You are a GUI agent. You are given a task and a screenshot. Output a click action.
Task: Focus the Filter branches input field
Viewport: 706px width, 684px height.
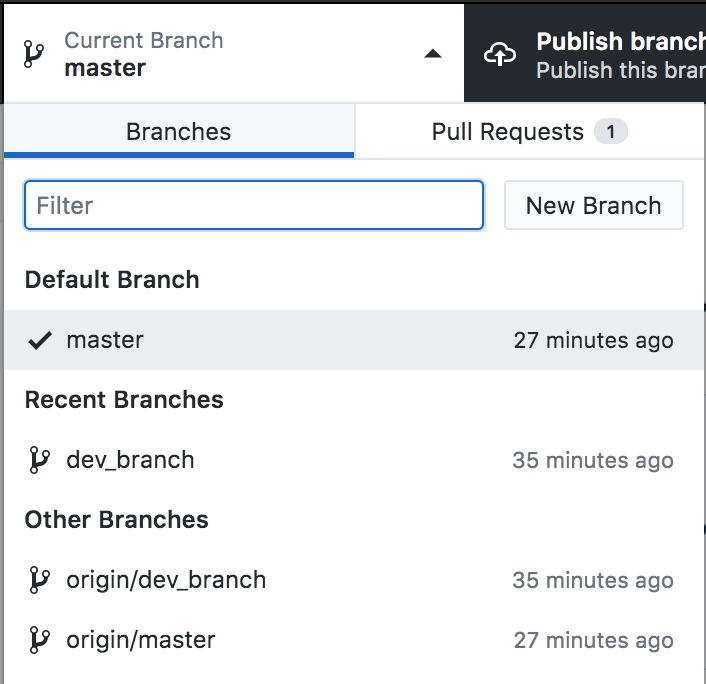click(x=254, y=206)
